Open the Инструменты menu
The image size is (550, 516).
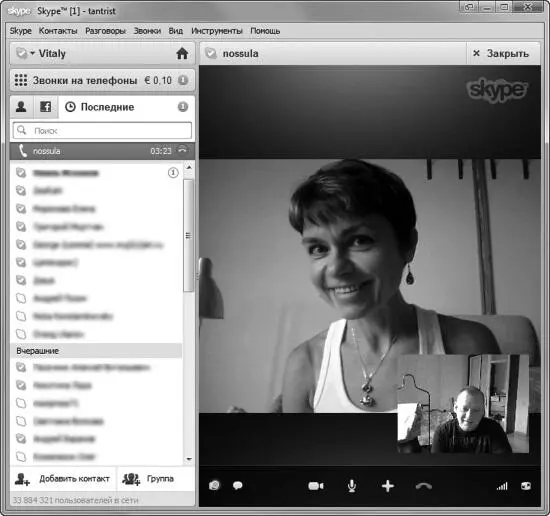(216, 31)
